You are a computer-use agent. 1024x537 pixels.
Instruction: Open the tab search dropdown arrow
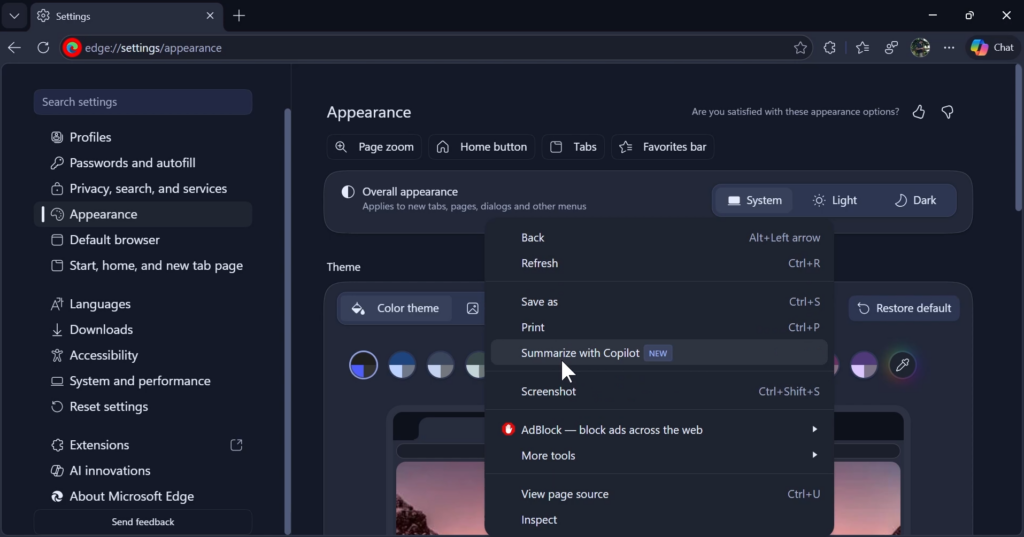(14, 16)
